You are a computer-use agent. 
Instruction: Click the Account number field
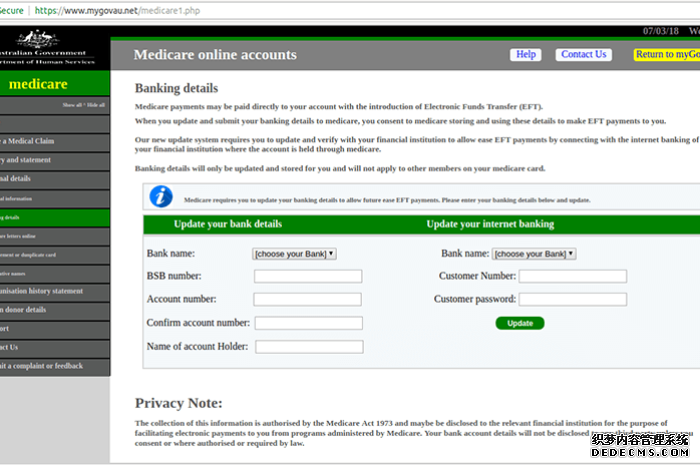click(x=308, y=300)
